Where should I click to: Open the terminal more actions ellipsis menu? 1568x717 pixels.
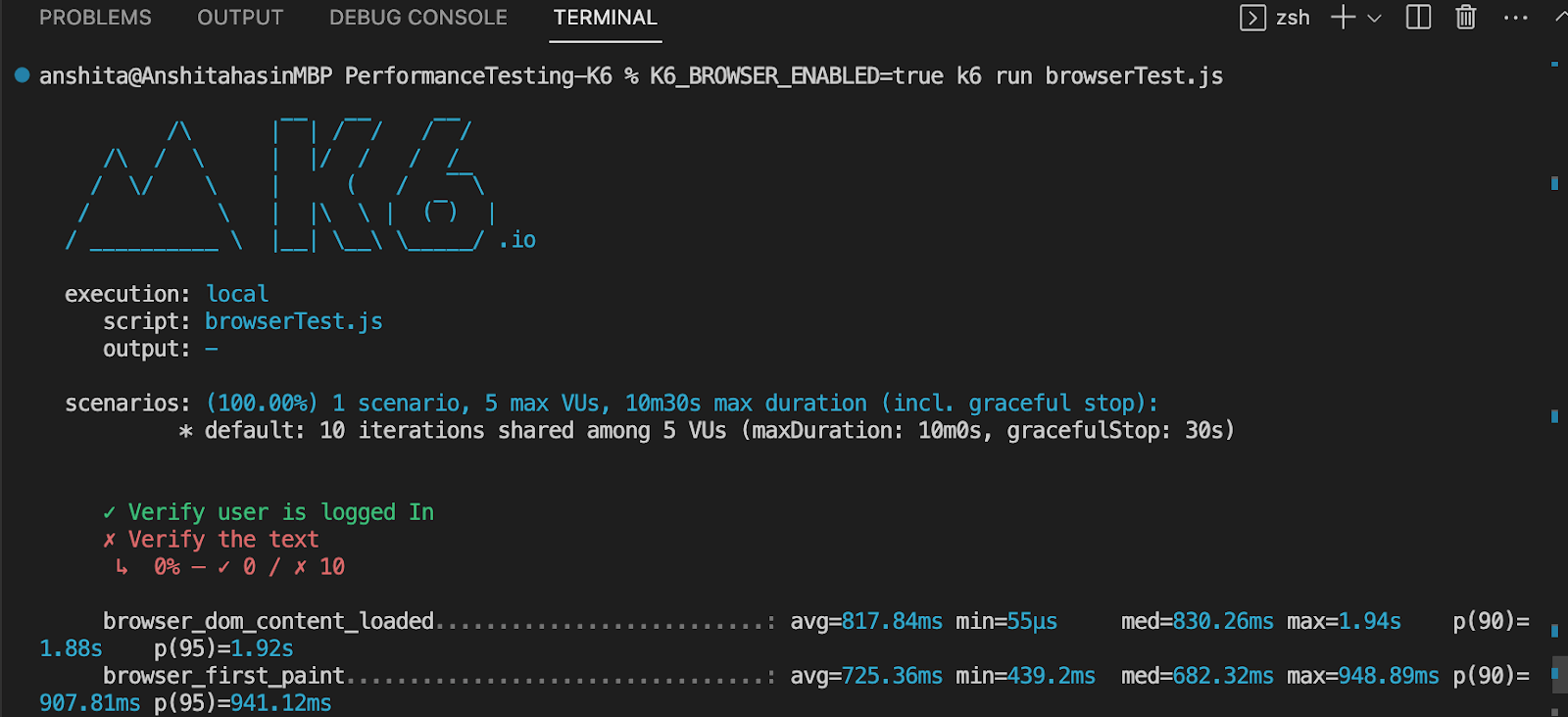(x=1515, y=17)
